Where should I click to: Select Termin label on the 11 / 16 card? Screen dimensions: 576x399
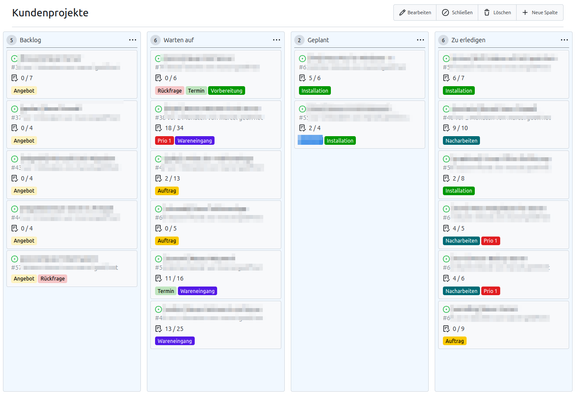click(x=166, y=291)
